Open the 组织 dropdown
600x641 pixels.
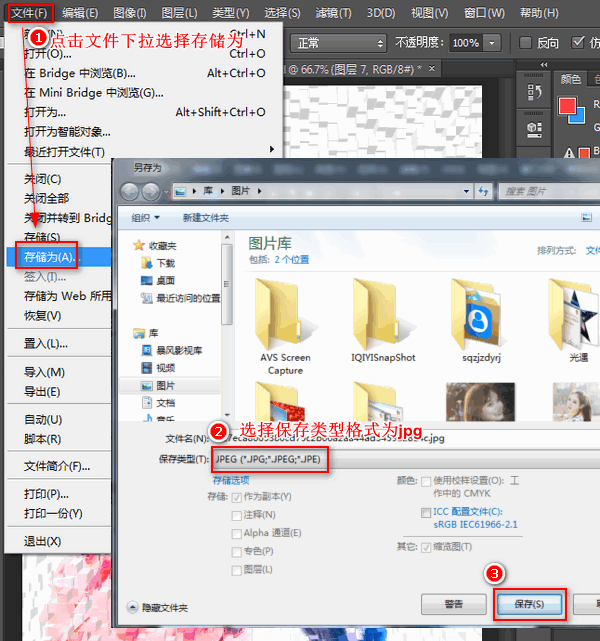pyautogui.click(x=145, y=218)
